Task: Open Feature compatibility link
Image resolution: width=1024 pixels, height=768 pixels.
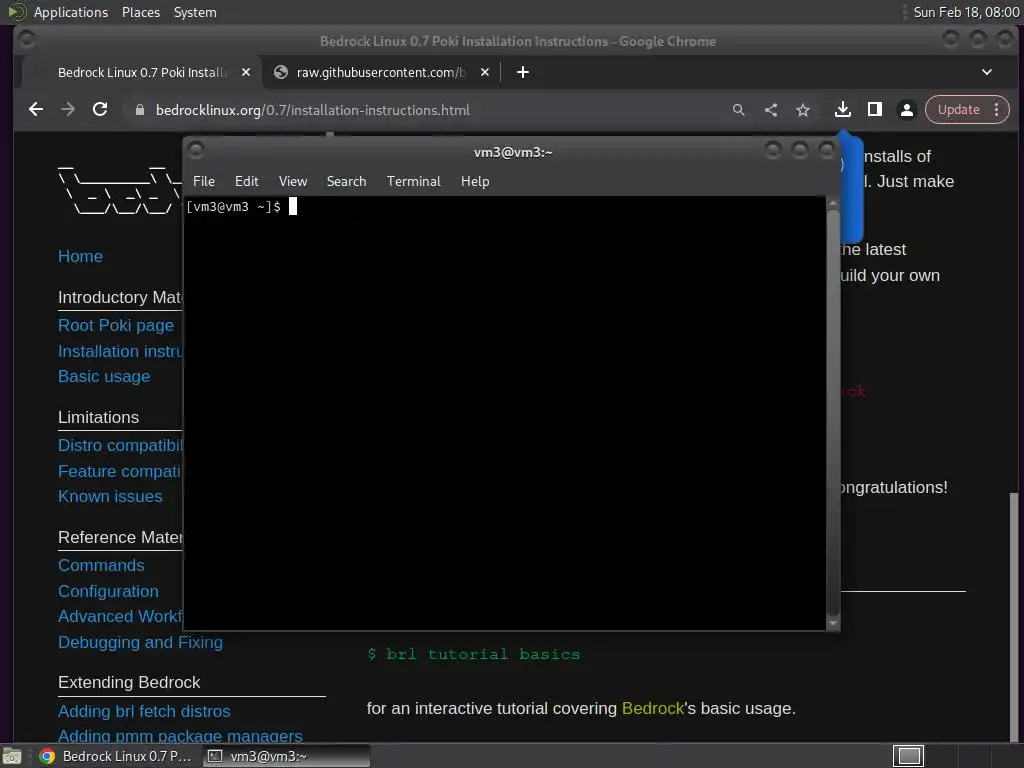Action: [120, 472]
